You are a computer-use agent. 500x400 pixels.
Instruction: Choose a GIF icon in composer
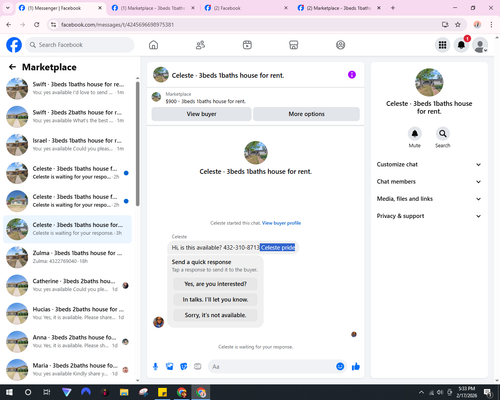(197, 367)
